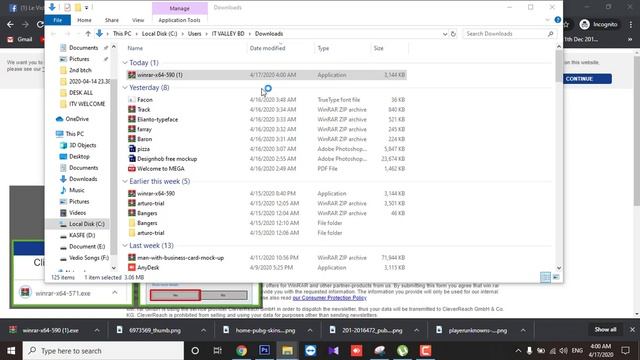Select the Track ZIP archive icon
Screen dimensions: 640x360
[132, 109]
